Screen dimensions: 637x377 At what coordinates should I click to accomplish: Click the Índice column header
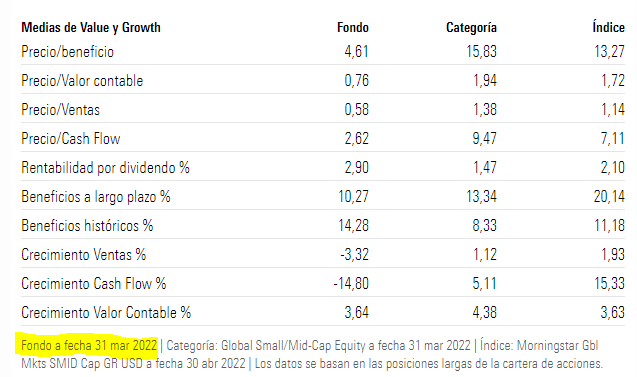click(x=608, y=27)
